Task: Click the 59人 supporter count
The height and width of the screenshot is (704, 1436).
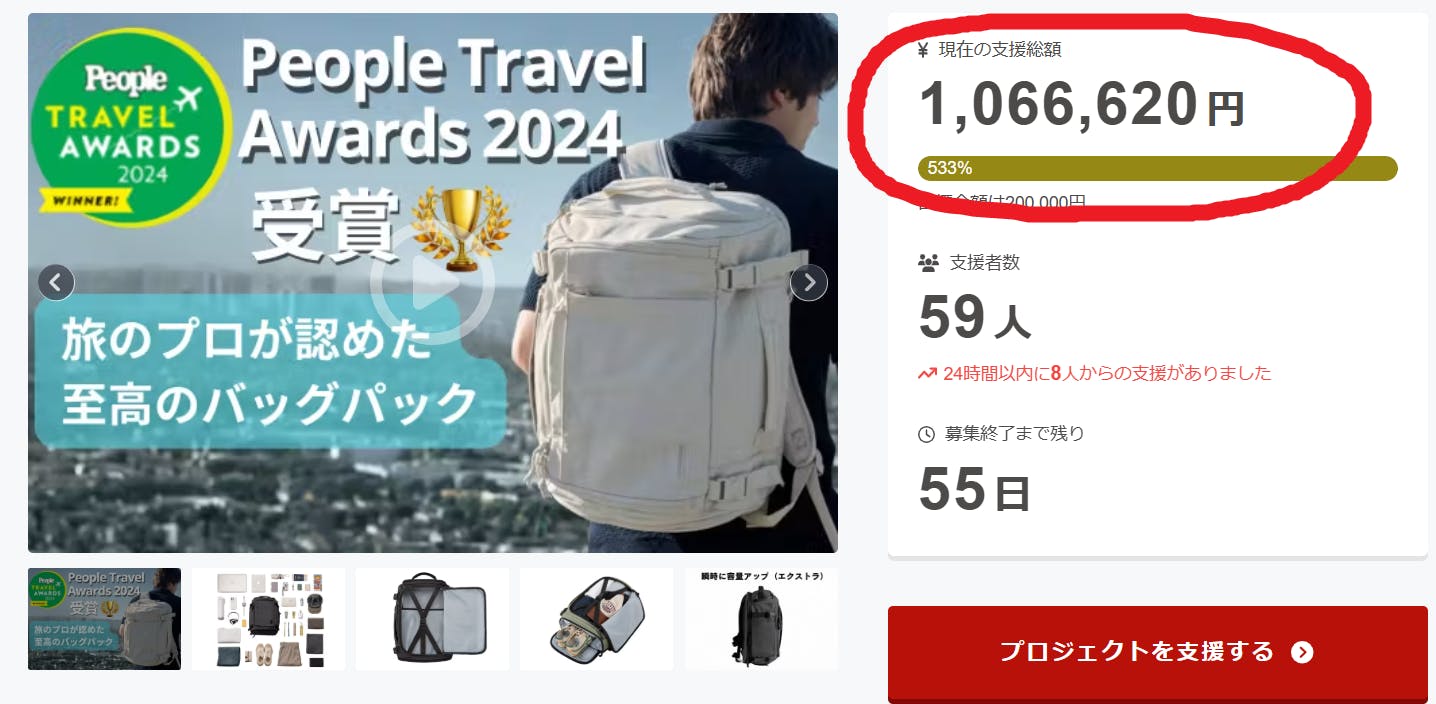Action: (x=974, y=318)
